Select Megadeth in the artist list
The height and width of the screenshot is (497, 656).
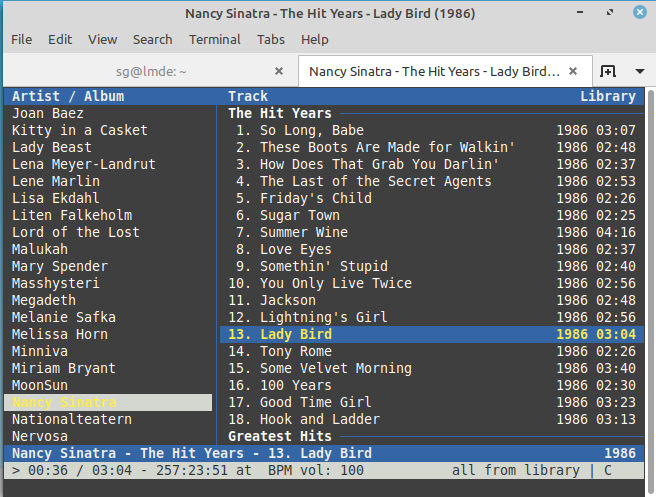45,300
